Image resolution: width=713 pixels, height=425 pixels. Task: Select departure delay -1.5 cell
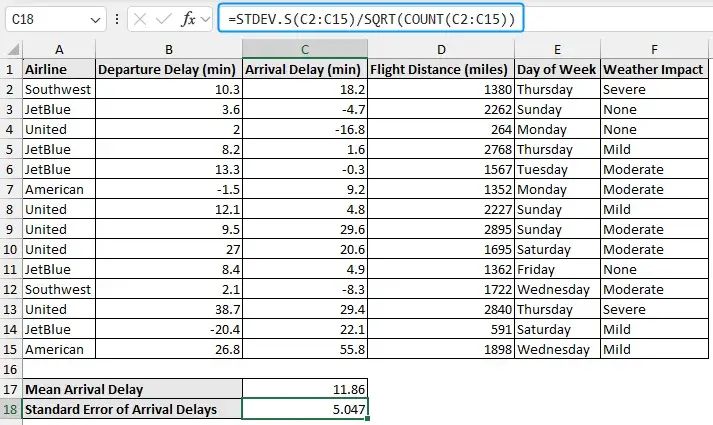coord(169,189)
